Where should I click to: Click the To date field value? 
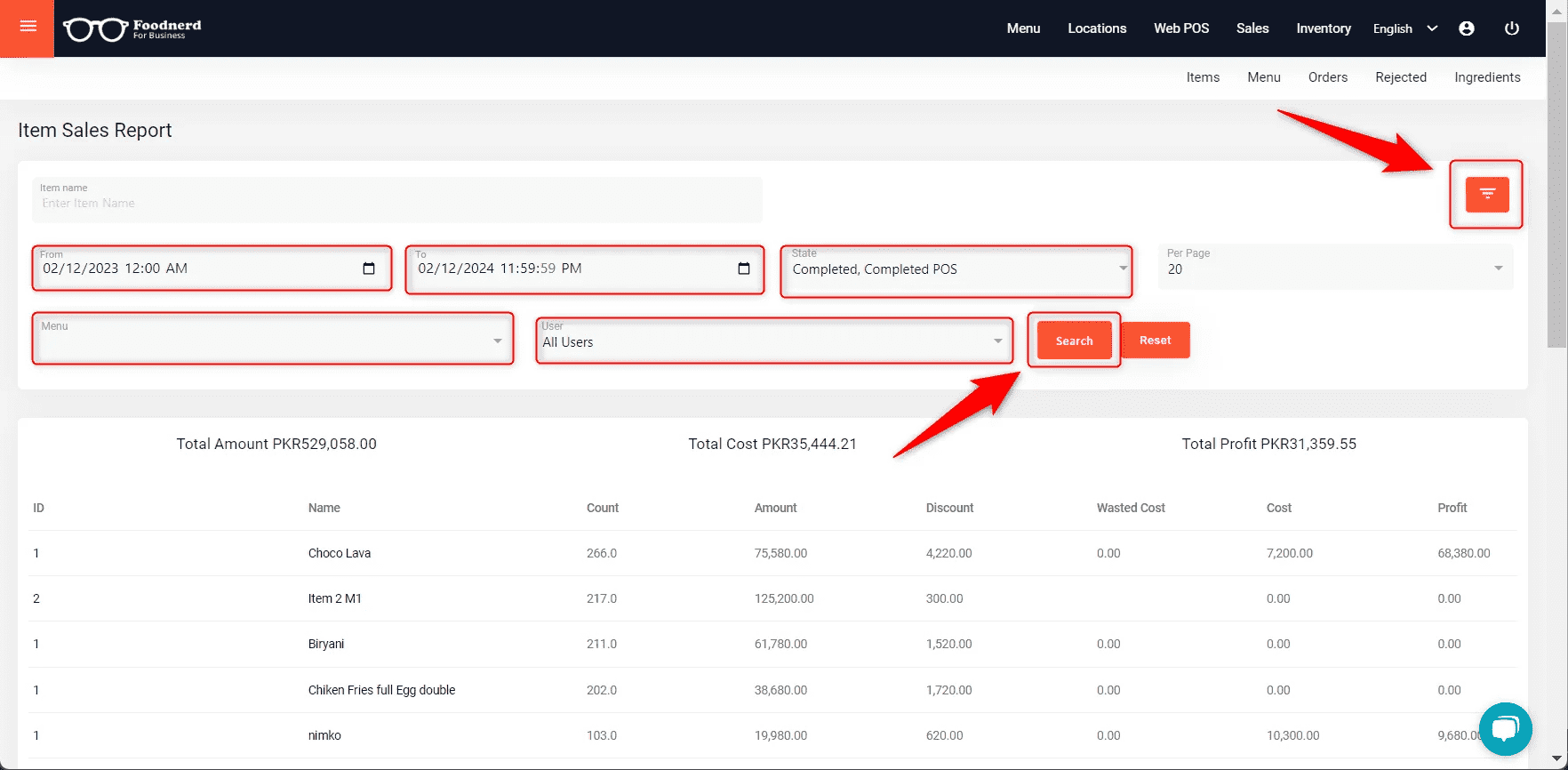[500, 269]
